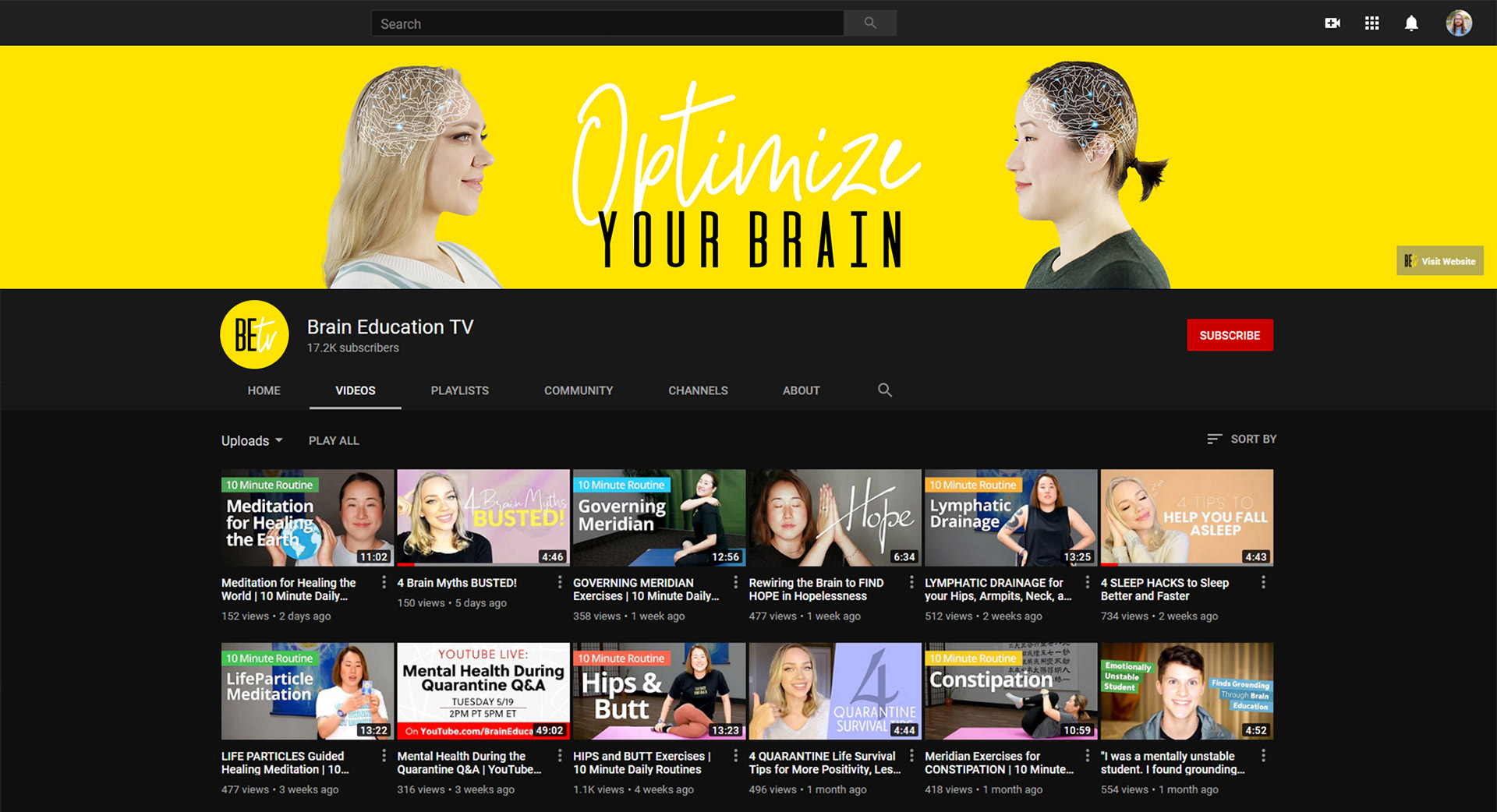Image resolution: width=1497 pixels, height=812 pixels.
Task: Open the PLAYLISTS tab
Action: click(460, 390)
